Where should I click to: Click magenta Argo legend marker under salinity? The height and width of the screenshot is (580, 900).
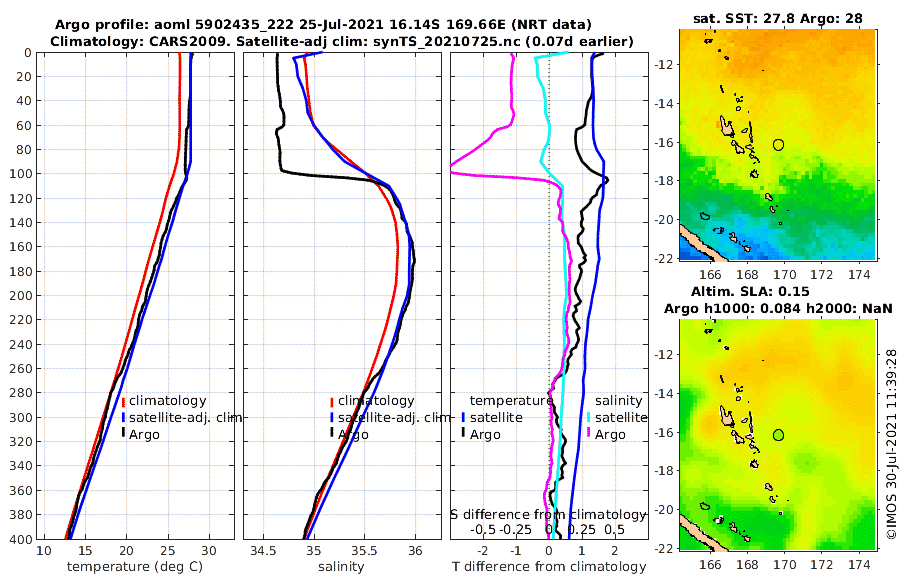pos(589,434)
